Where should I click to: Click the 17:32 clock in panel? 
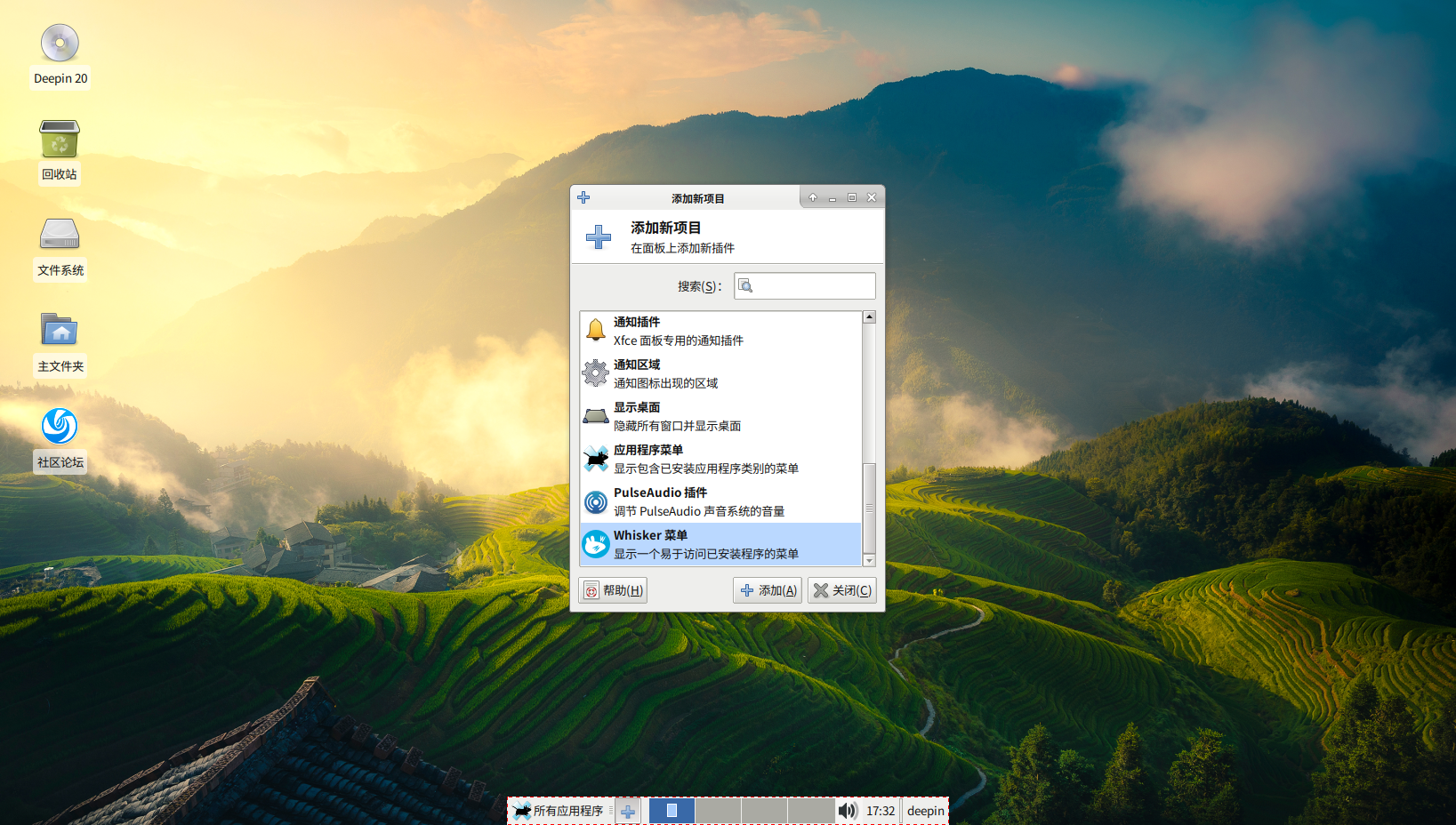(x=881, y=811)
